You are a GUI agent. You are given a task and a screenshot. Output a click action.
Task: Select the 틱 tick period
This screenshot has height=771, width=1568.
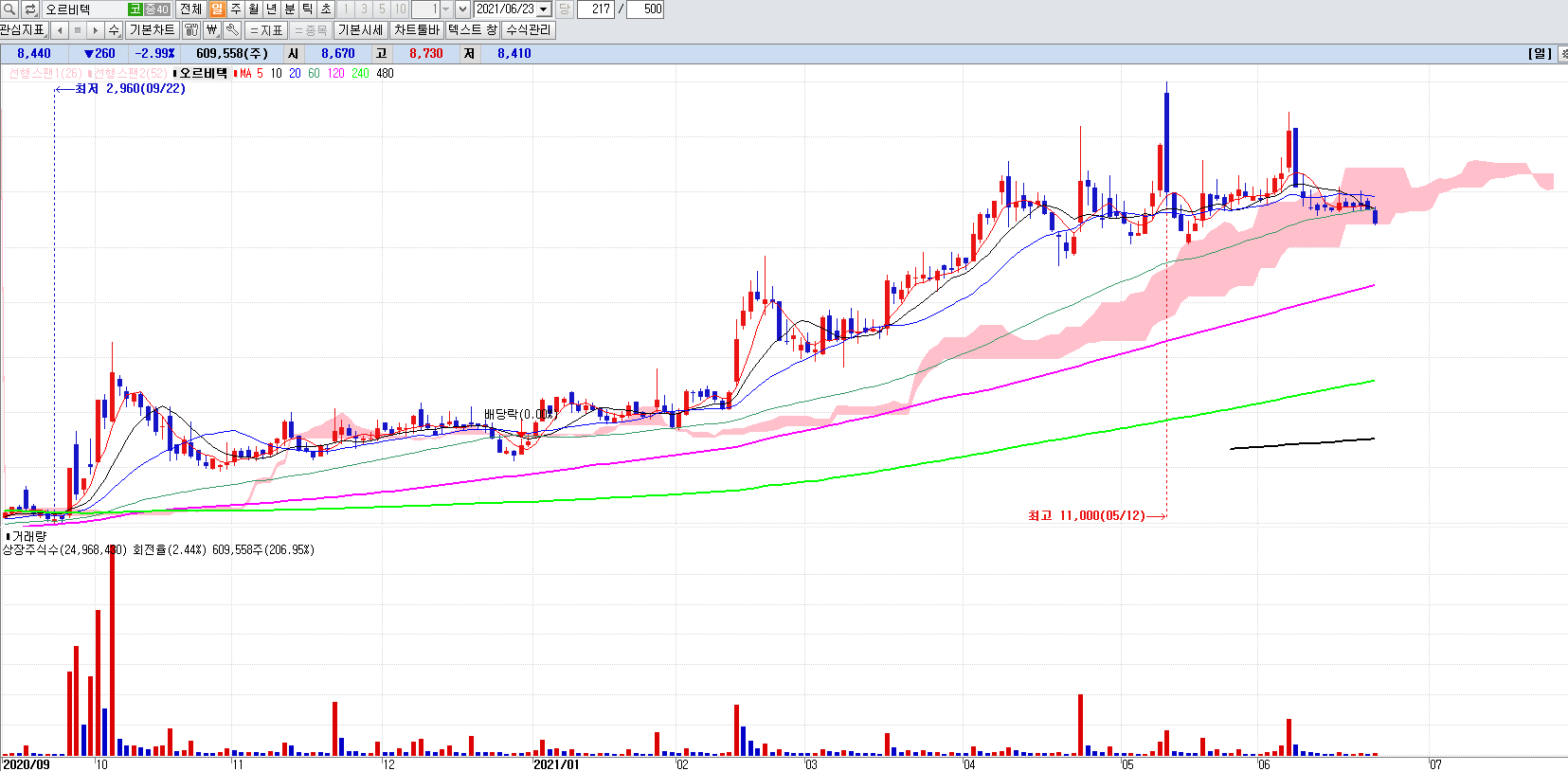coord(308,9)
